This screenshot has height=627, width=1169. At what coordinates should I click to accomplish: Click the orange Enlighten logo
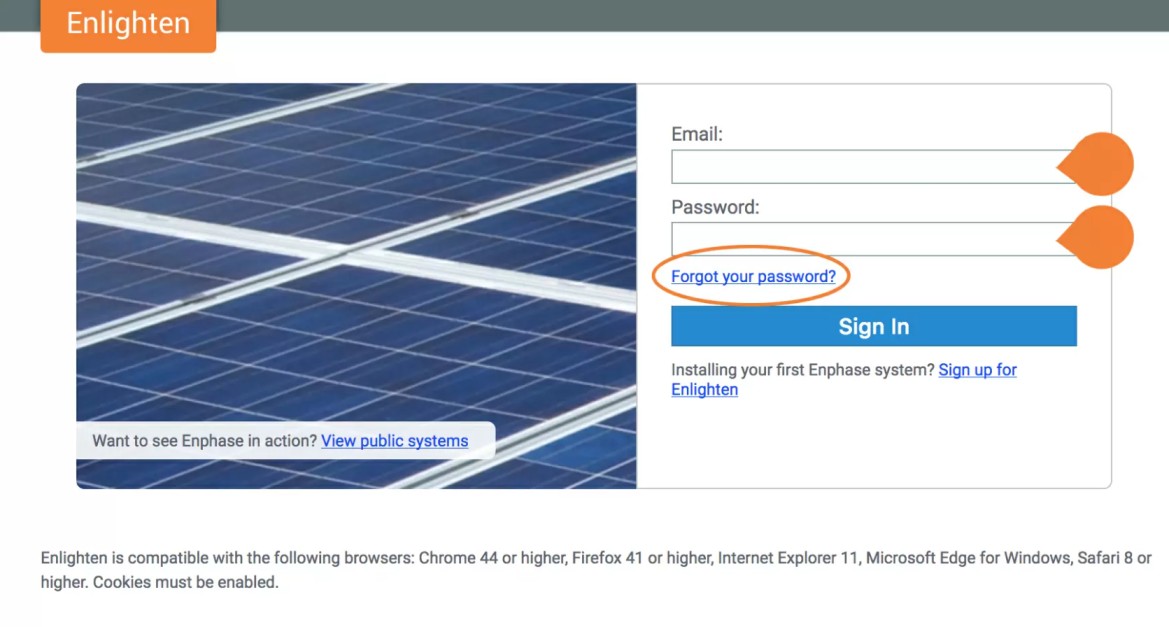[x=128, y=24]
